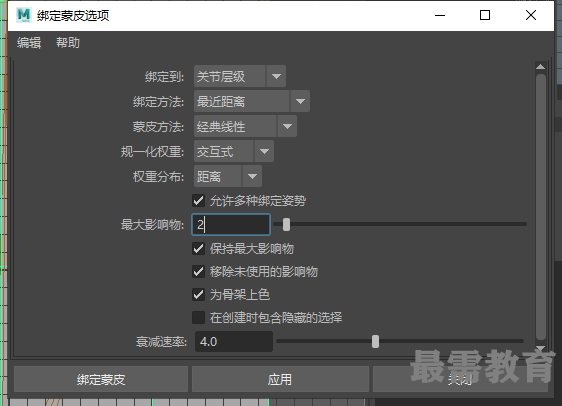Image resolution: width=562 pixels, height=406 pixels.
Task: Click the scrollbar up arrow
Action: 540,67
